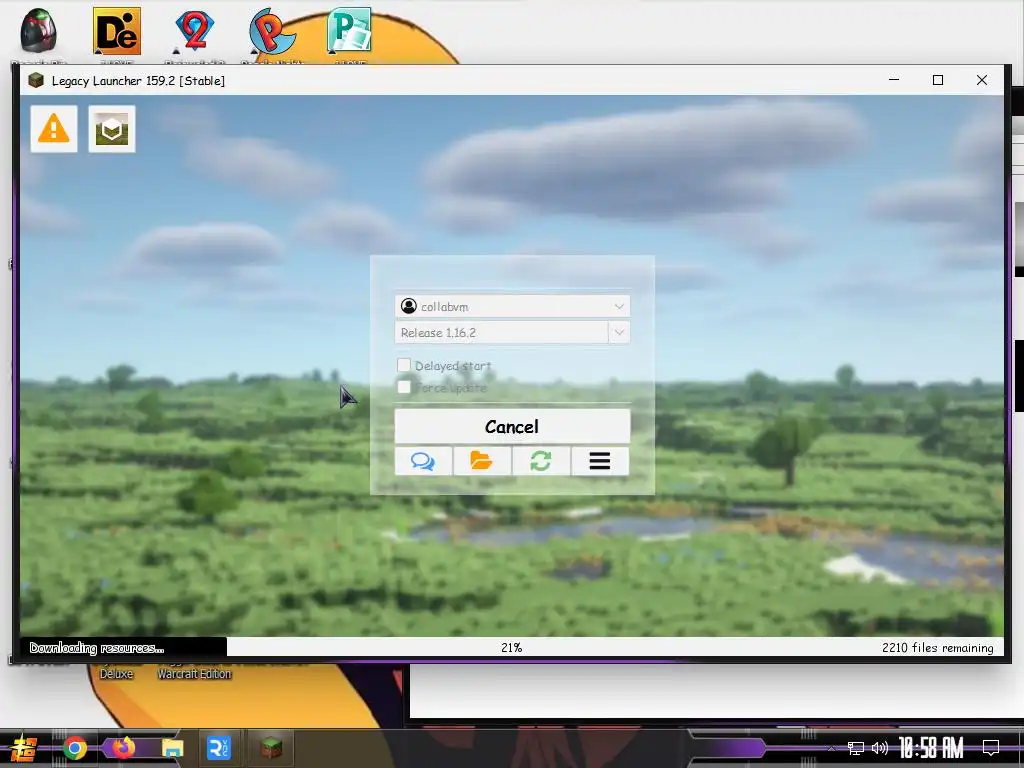Click the orange warning triangle icon
This screenshot has width=1024, height=768.
(x=54, y=129)
